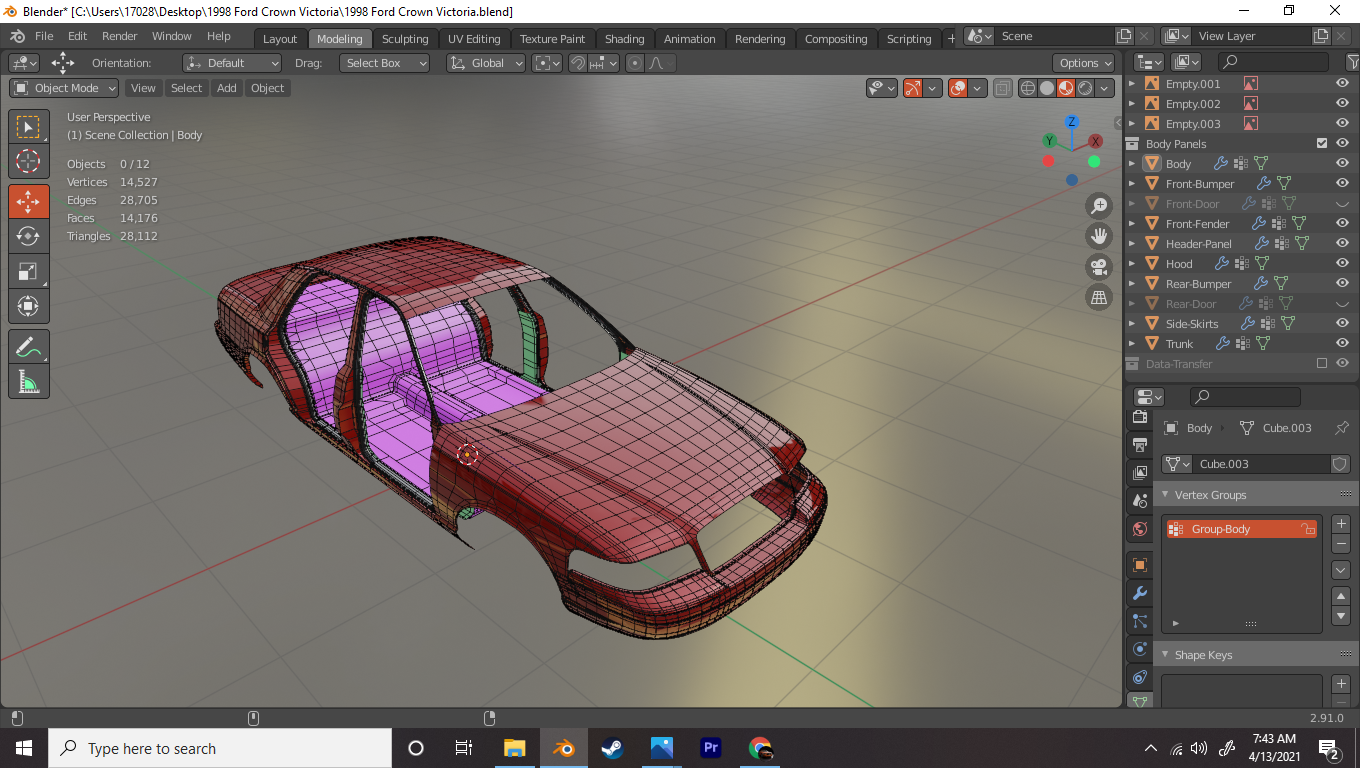This screenshot has width=1360, height=768.
Task: Switch to the UV Editing workspace tab
Action: click(474, 39)
